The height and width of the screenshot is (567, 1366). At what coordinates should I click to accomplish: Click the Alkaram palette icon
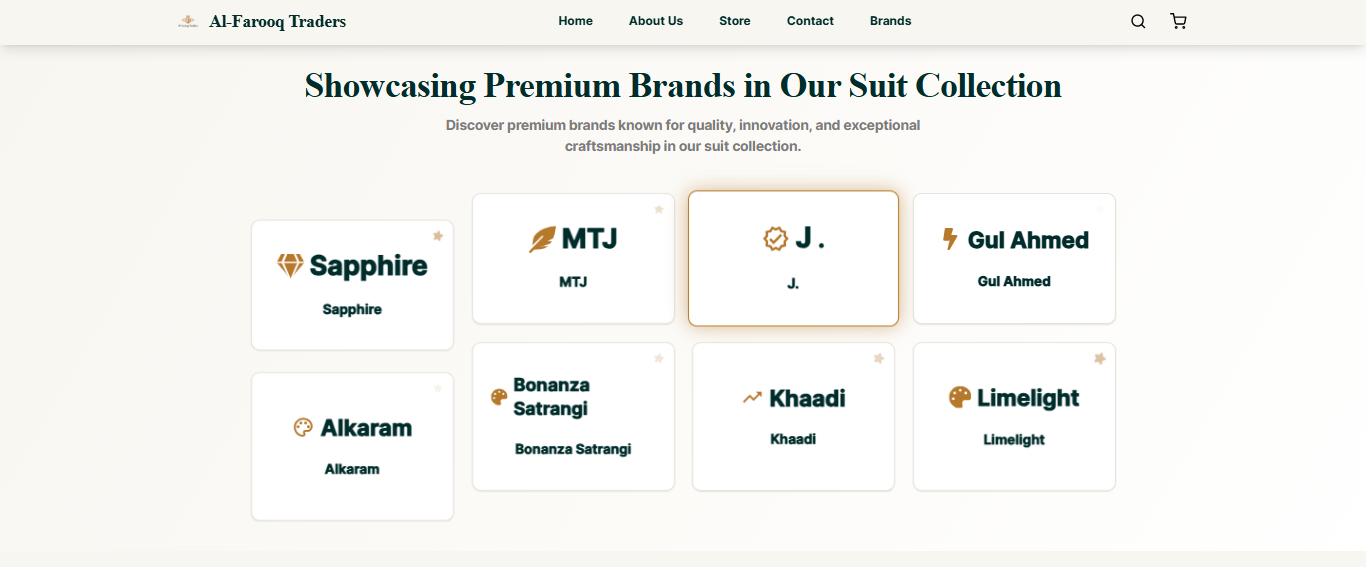(x=303, y=427)
